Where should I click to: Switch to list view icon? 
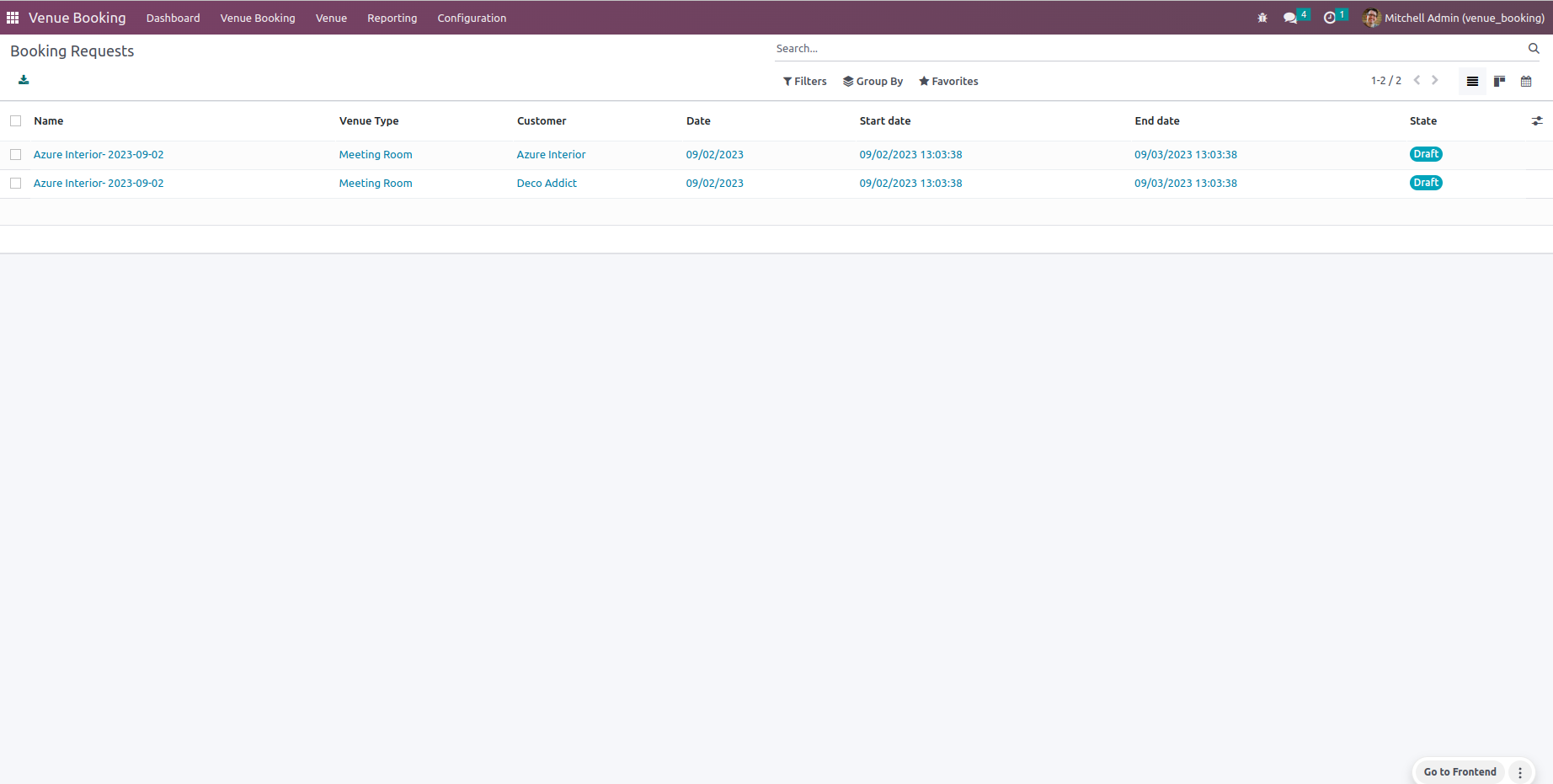point(1472,82)
